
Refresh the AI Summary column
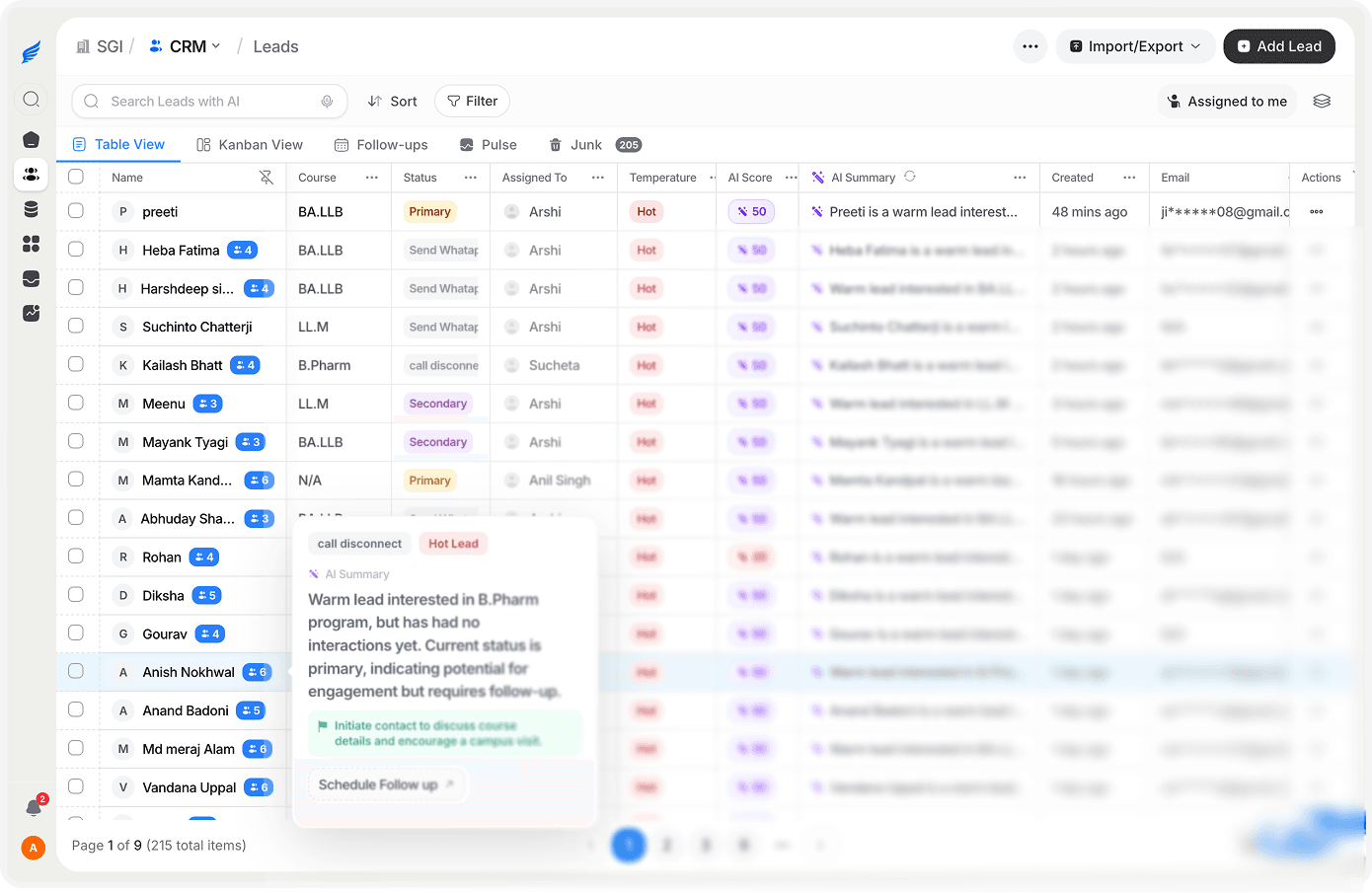click(x=910, y=177)
